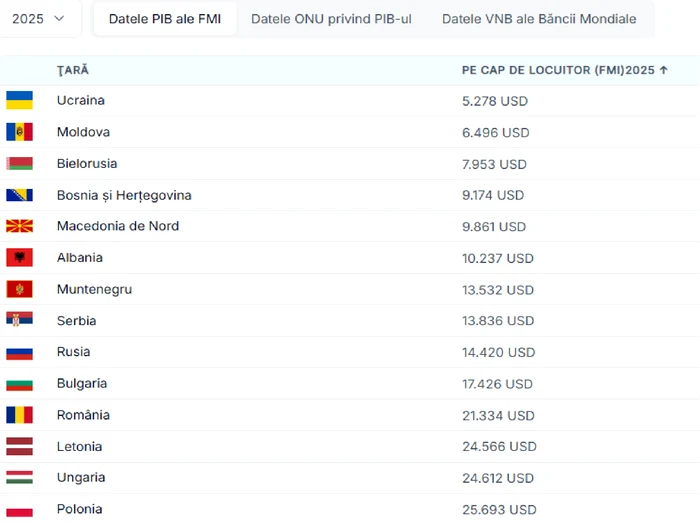Click the Montenegro flag icon
Viewport: 700px width, 522px height.
click(x=19, y=289)
